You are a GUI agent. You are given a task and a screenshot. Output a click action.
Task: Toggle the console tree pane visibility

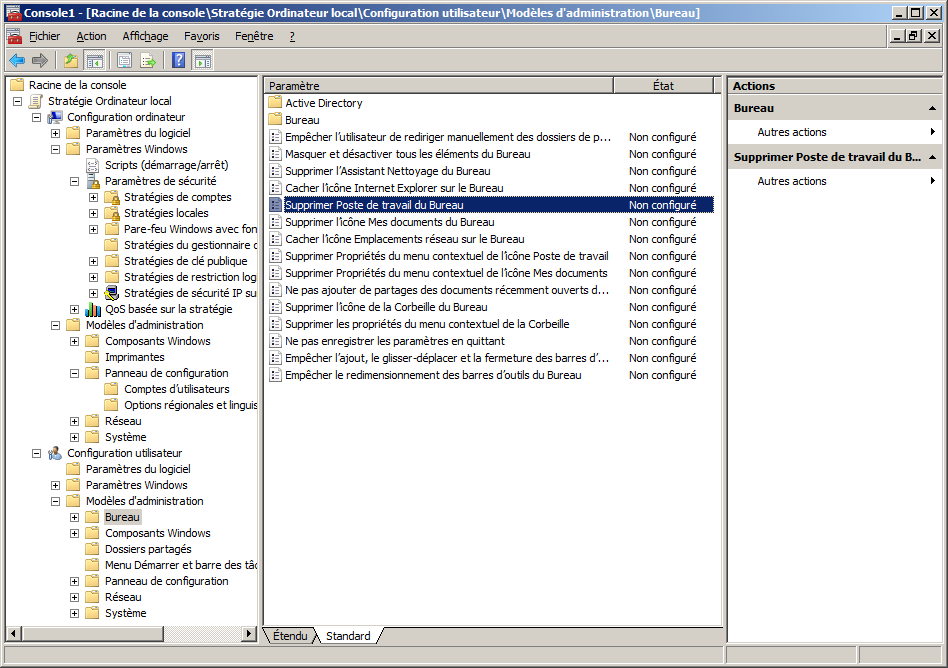point(94,60)
